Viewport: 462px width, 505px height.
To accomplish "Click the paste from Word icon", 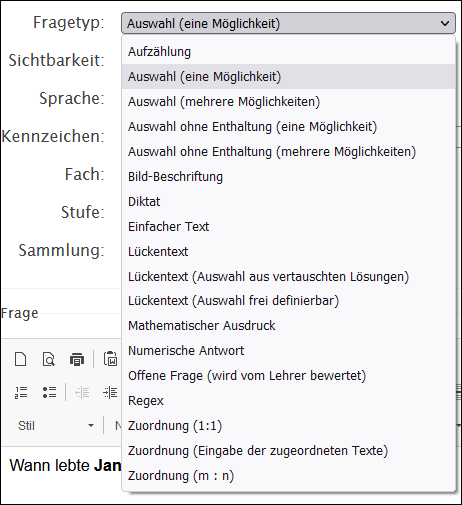I will tap(110, 359).
